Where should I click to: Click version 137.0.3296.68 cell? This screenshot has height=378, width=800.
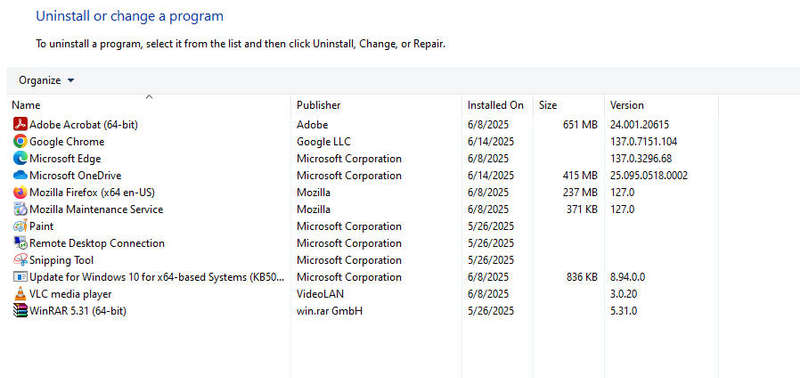[x=641, y=159]
